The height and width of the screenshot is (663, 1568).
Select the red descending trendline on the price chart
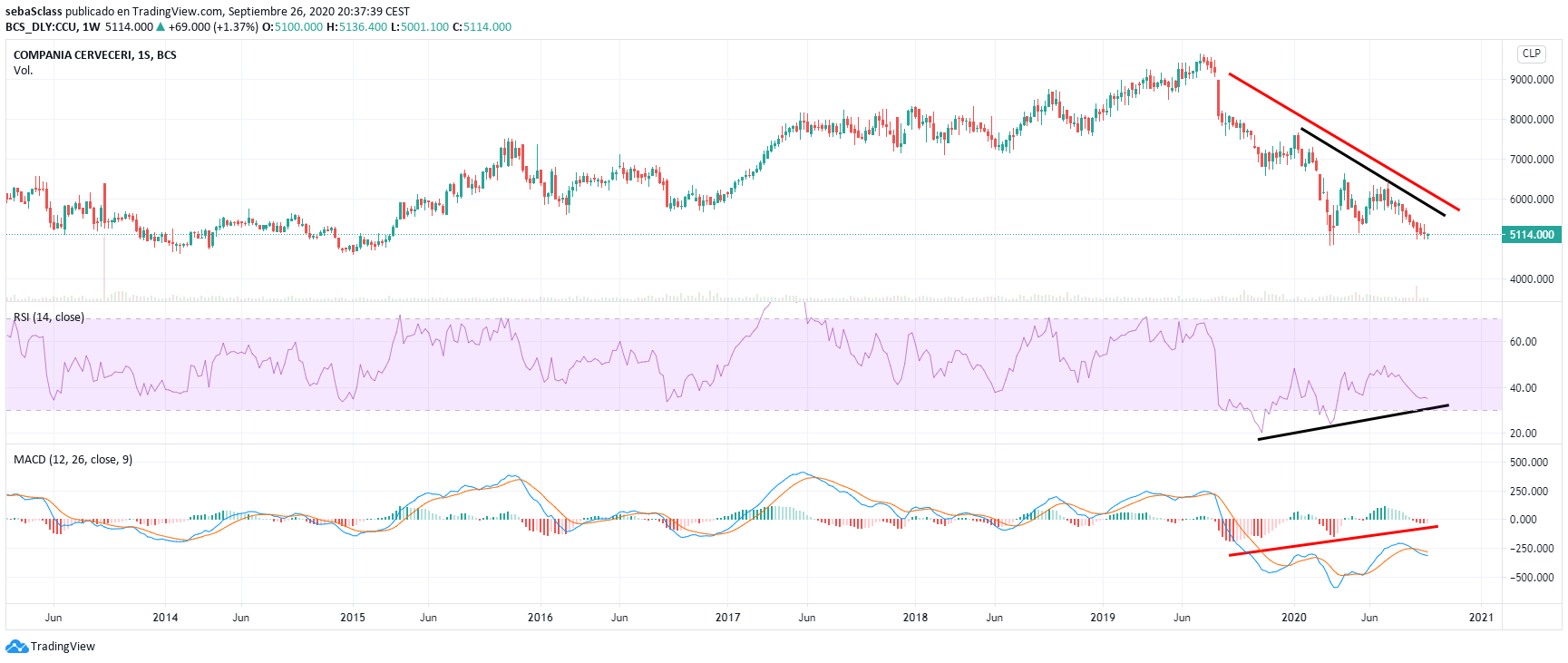[1344, 141]
